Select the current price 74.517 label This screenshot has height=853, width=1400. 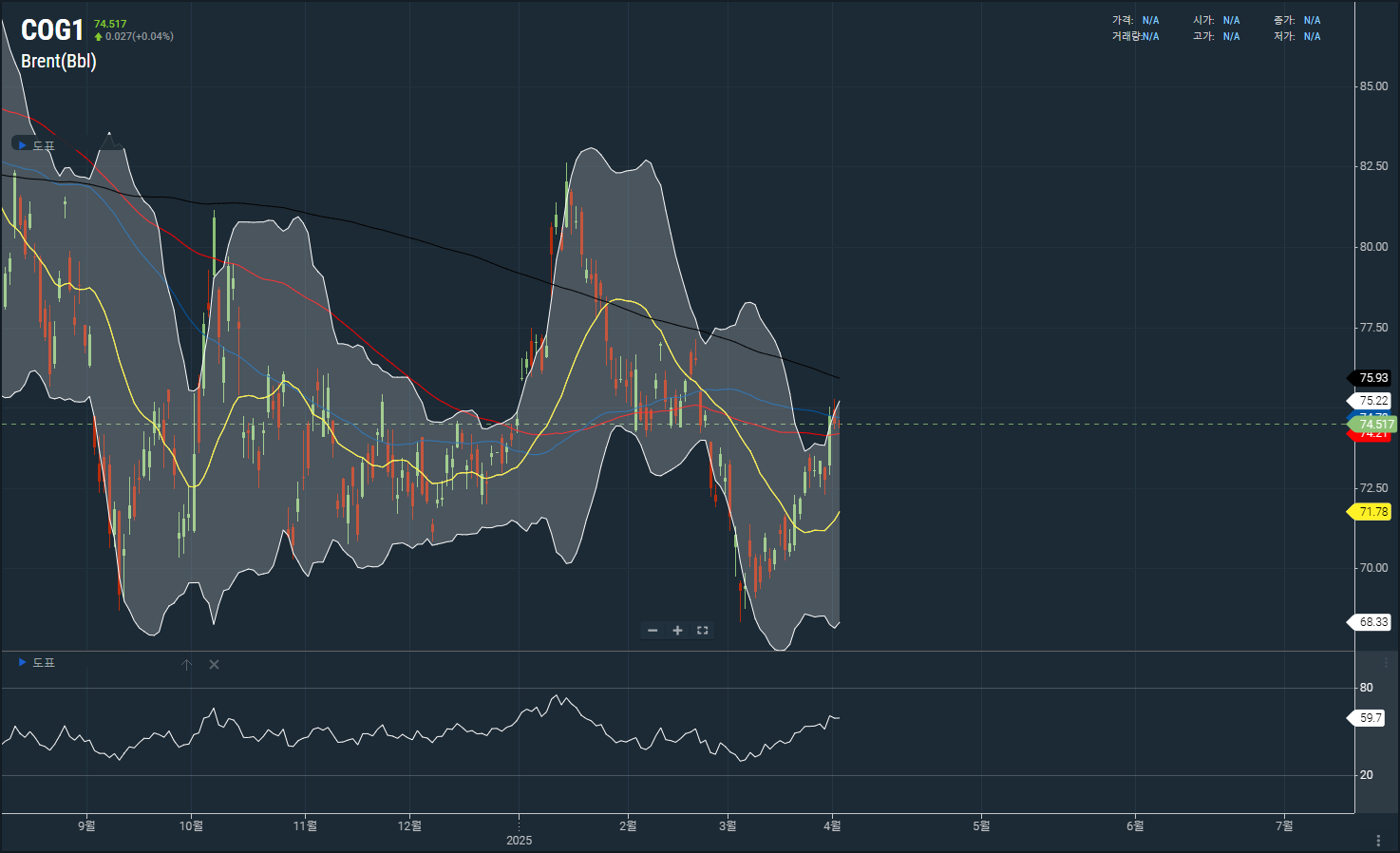tap(1376, 425)
